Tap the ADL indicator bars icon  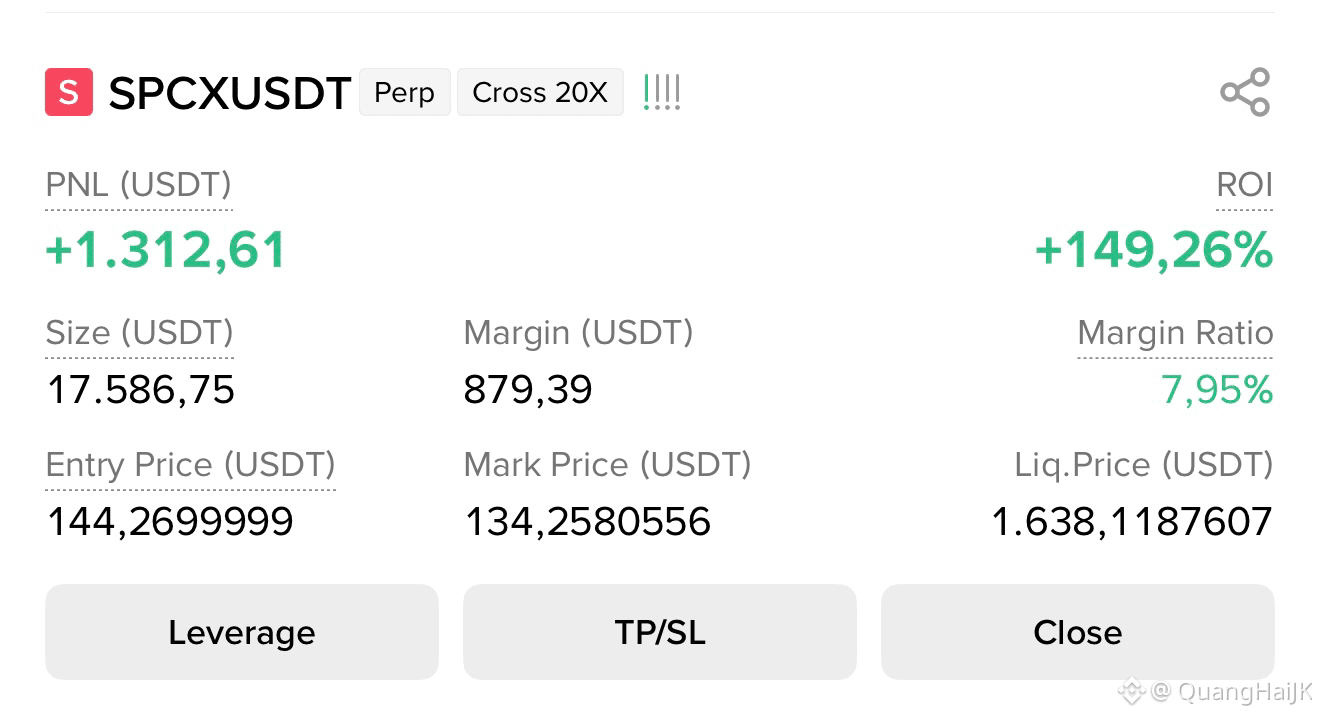click(x=662, y=92)
